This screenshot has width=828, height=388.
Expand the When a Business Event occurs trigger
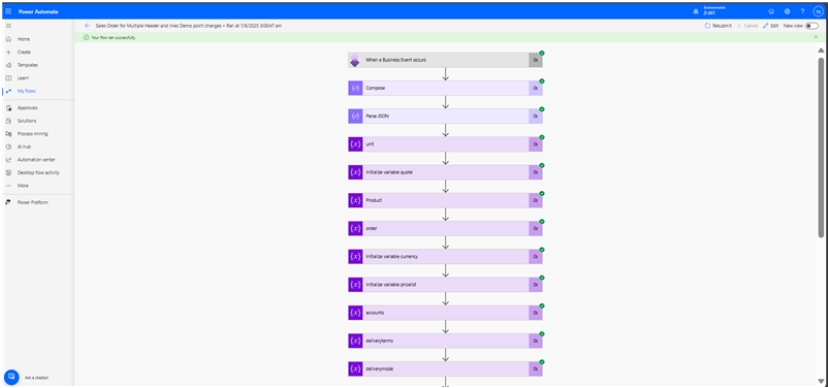pyautogui.click(x=445, y=60)
